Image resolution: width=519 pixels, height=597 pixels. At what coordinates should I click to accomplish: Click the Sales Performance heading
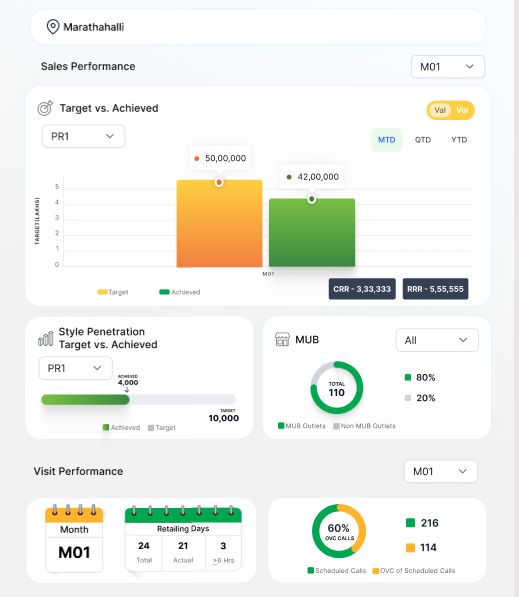pos(88,66)
